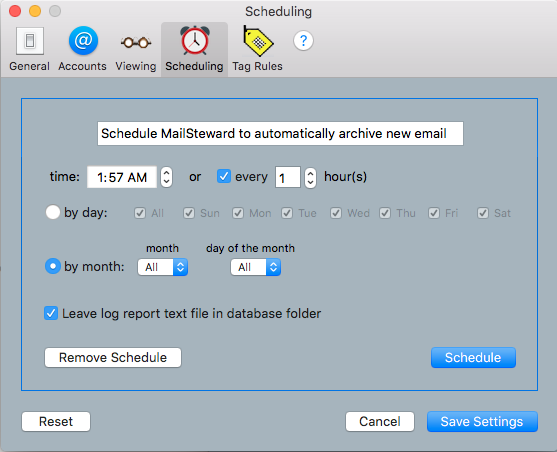Toggle 'Leave log report text file' checkbox
Image resolution: width=557 pixels, height=452 pixels.
pos(51,313)
